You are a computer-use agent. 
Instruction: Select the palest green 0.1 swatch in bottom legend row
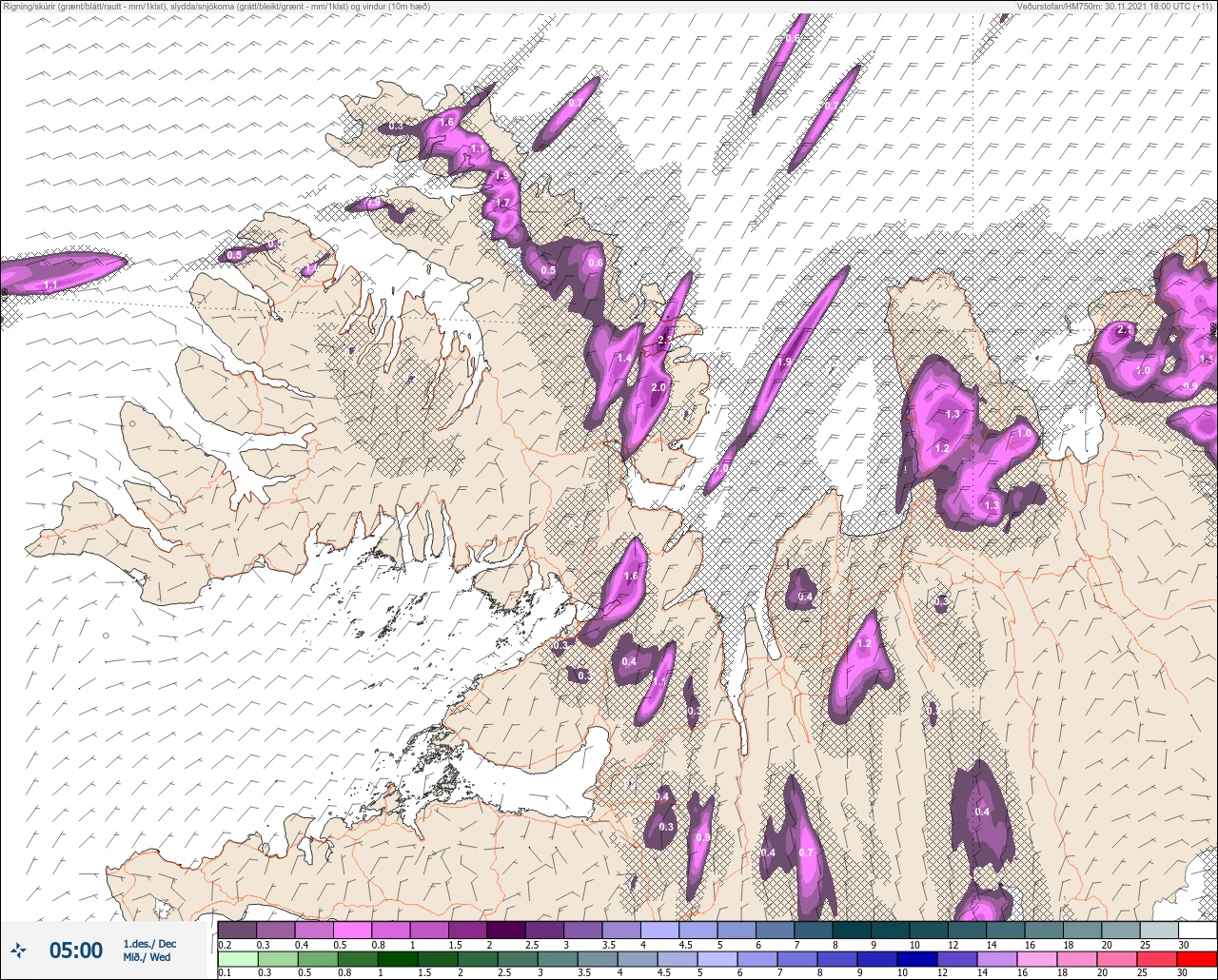click(237, 958)
